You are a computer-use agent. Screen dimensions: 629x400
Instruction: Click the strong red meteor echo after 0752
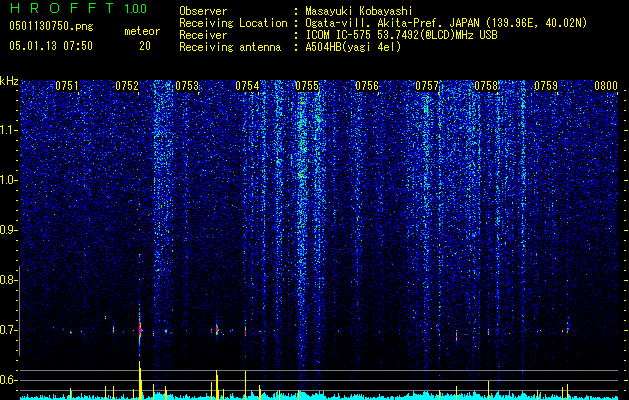140,330
